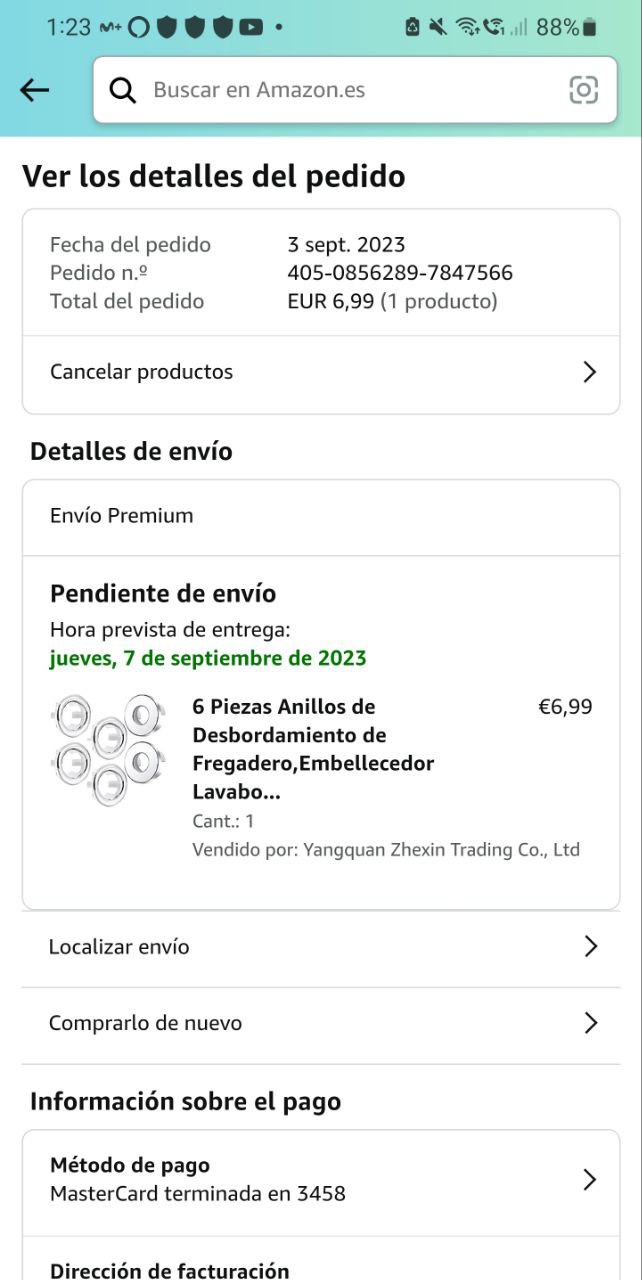642x1280 pixels.
Task: Tap the back arrow icon
Action: [34, 90]
